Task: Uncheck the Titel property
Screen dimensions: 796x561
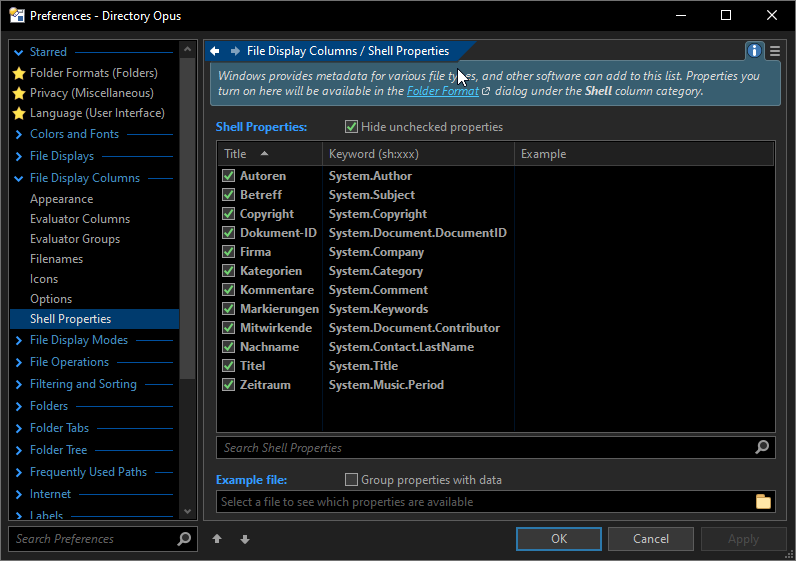Action: (x=228, y=366)
